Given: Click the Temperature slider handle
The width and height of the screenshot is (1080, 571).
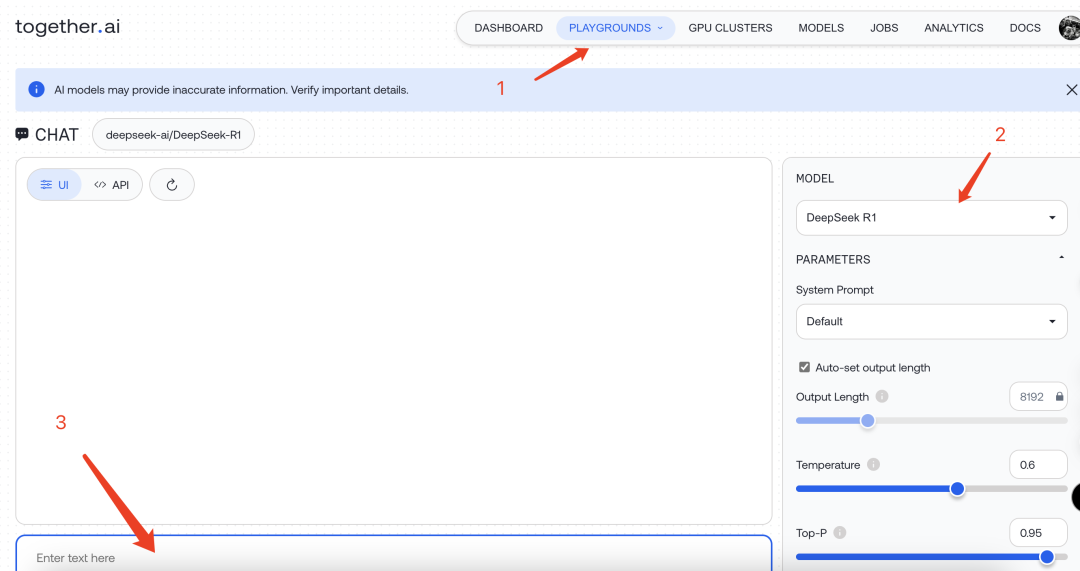Looking at the screenshot, I should click(957, 489).
